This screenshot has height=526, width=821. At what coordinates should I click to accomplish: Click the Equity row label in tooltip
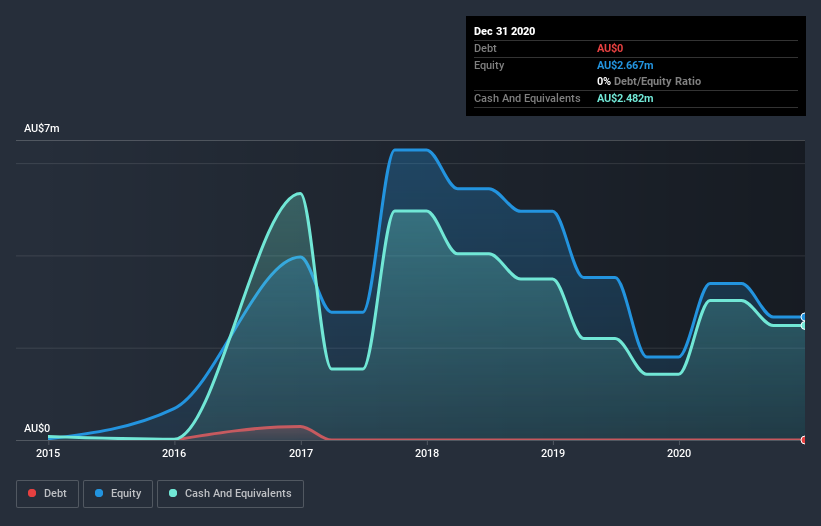pyautogui.click(x=489, y=65)
